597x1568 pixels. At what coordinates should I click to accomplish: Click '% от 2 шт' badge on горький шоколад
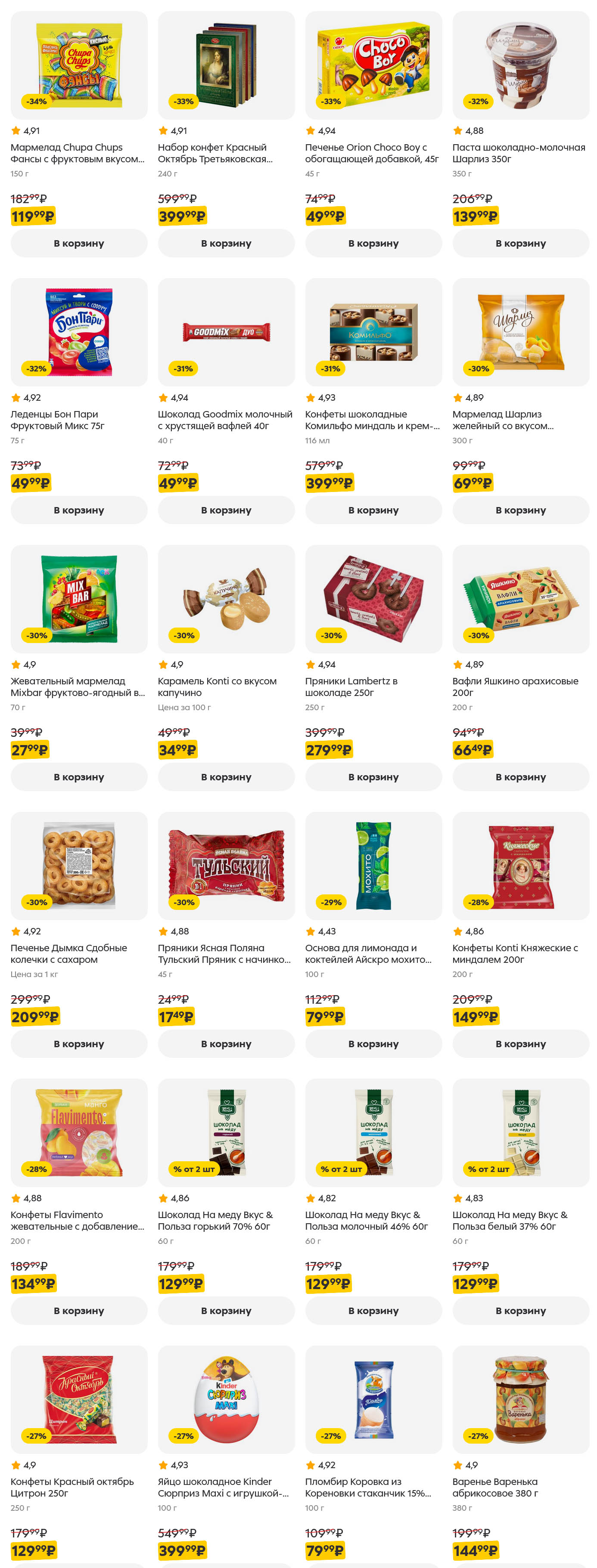click(x=194, y=1169)
